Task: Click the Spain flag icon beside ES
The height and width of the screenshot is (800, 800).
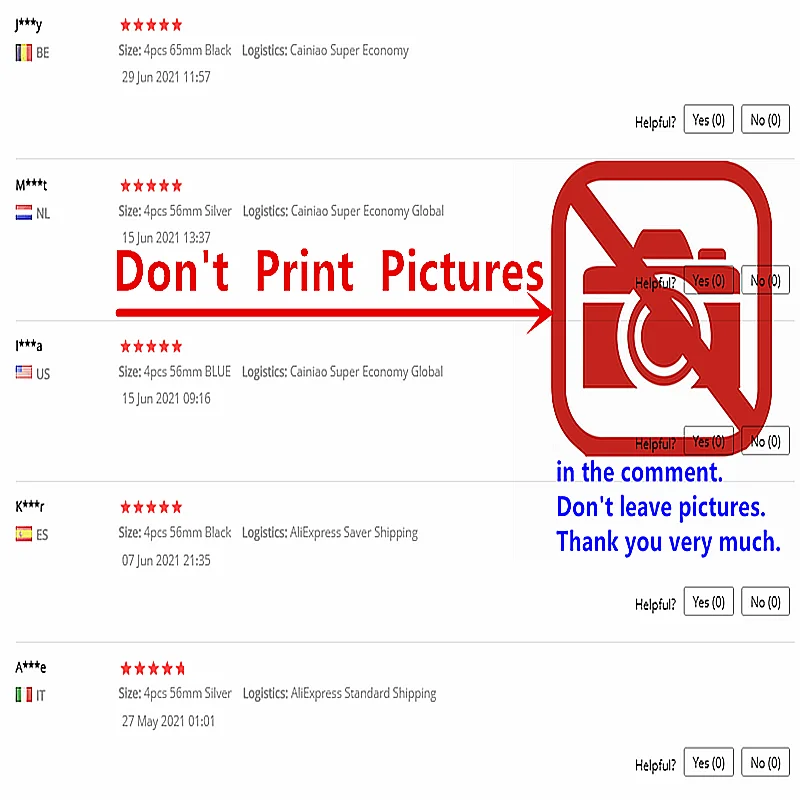Action: 24,534
